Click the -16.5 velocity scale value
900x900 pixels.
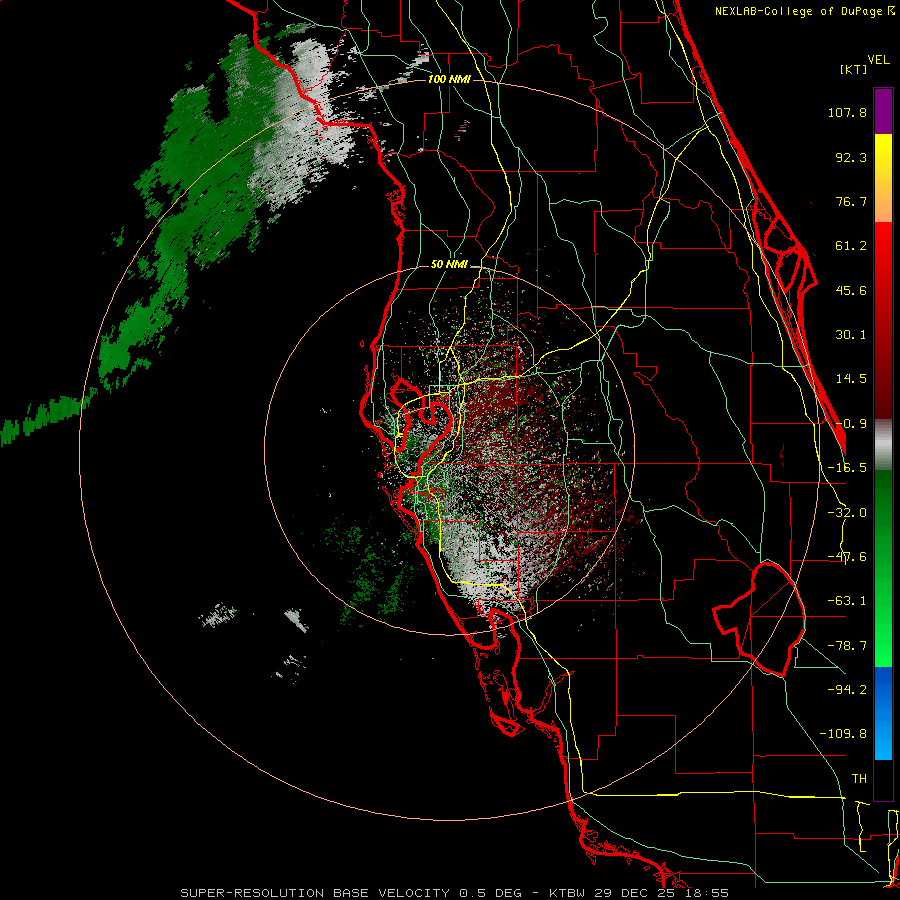click(x=847, y=468)
